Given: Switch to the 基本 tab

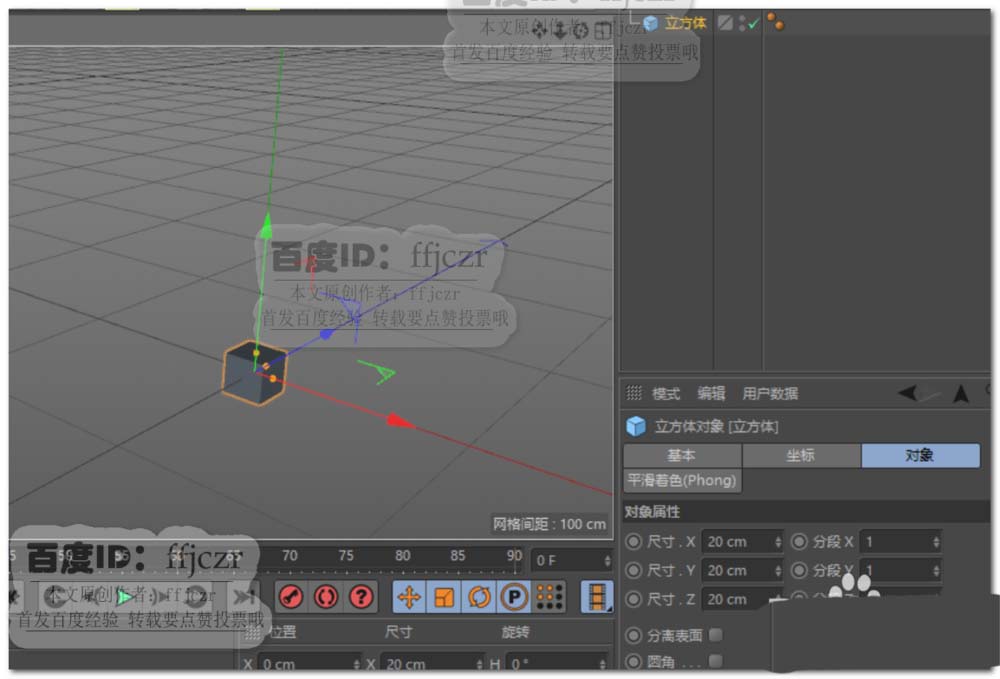Looking at the screenshot, I should [682, 455].
